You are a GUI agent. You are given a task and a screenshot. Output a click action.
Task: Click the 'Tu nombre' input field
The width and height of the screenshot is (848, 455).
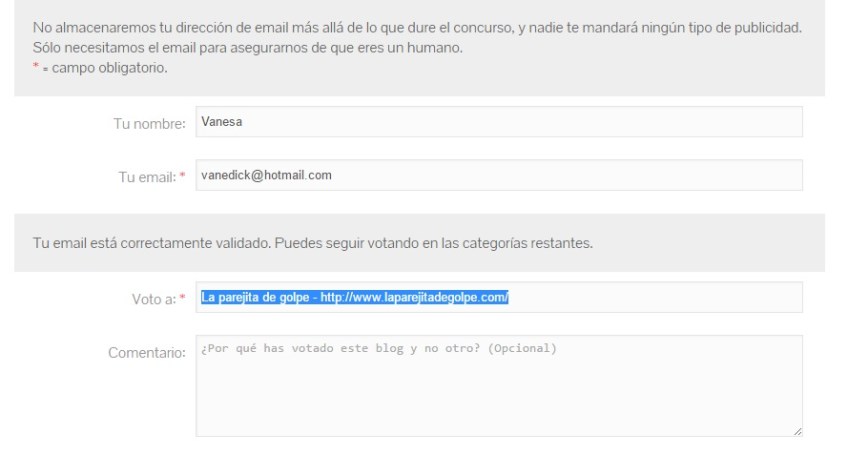(x=498, y=122)
